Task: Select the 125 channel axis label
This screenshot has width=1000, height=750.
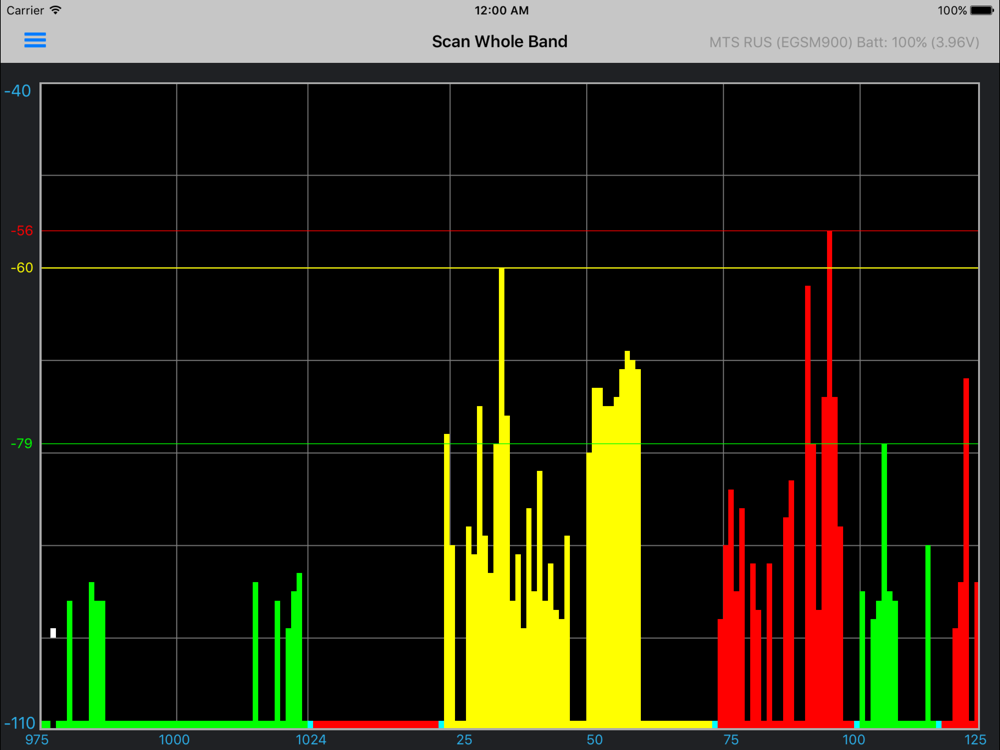Action: [x=975, y=740]
